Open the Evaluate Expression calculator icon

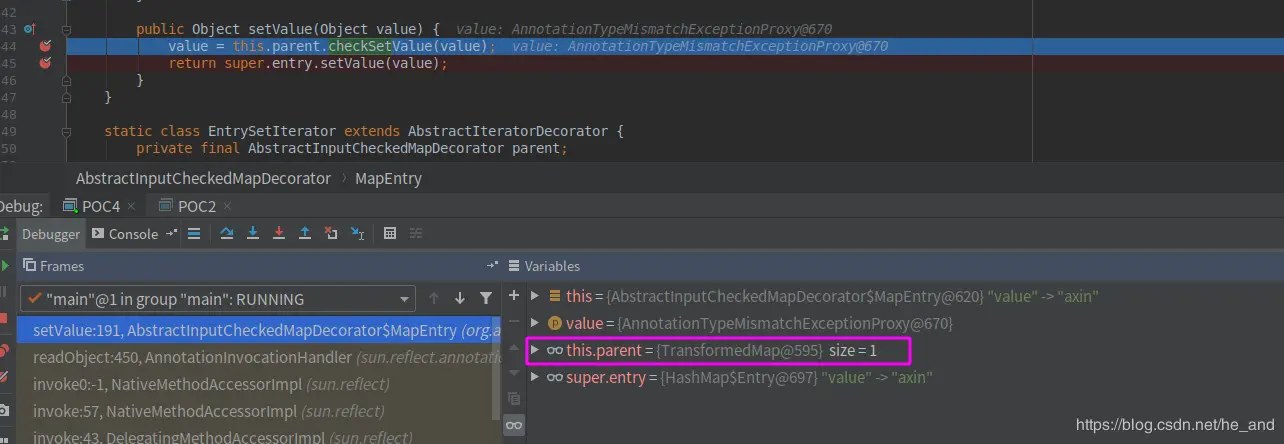pyautogui.click(x=390, y=233)
